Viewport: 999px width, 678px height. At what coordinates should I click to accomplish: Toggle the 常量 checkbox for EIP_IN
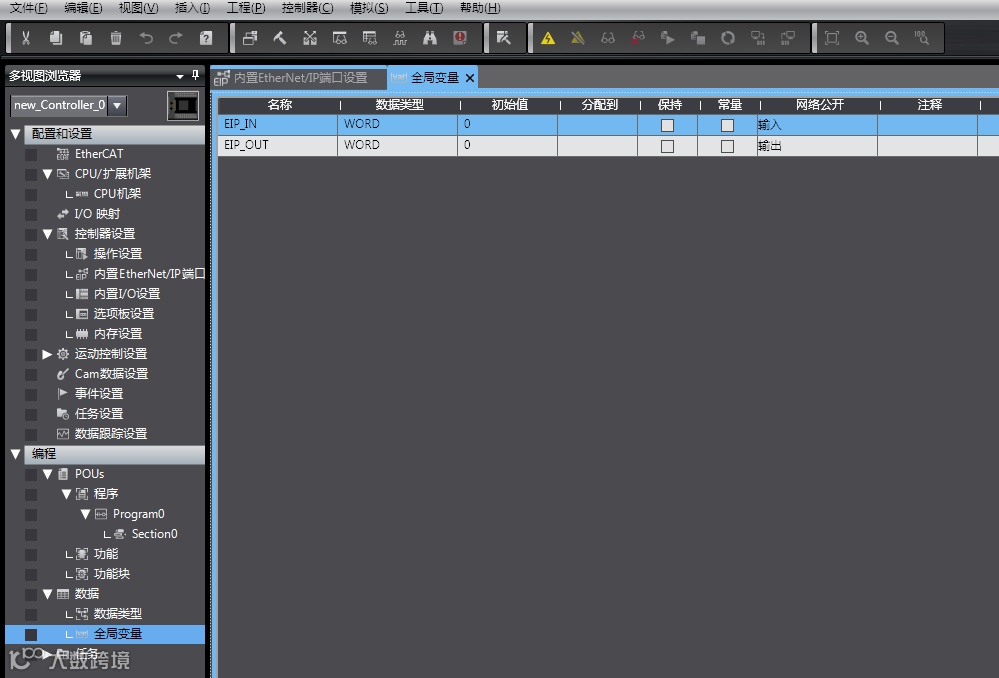(x=727, y=125)
